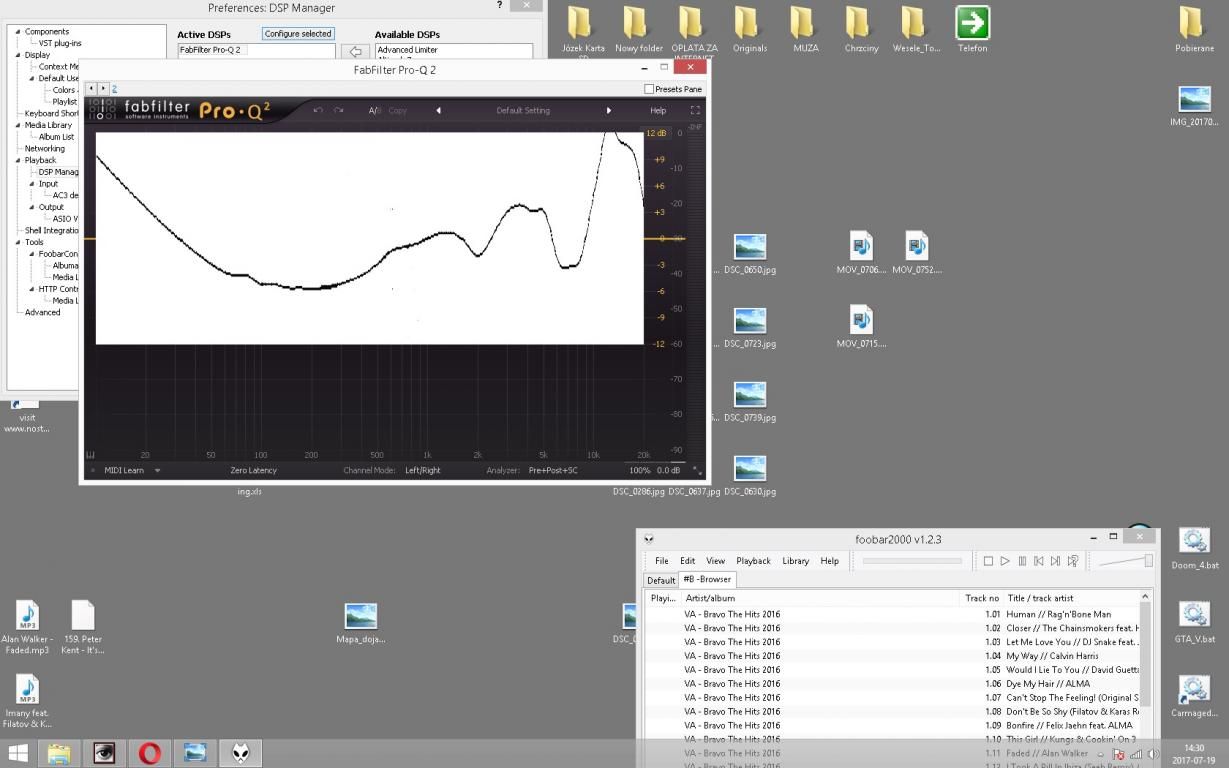The width and height of the screenshot is (1229, 768).
Task: Click the Artist/album column header
Action: tap(820, 598)
